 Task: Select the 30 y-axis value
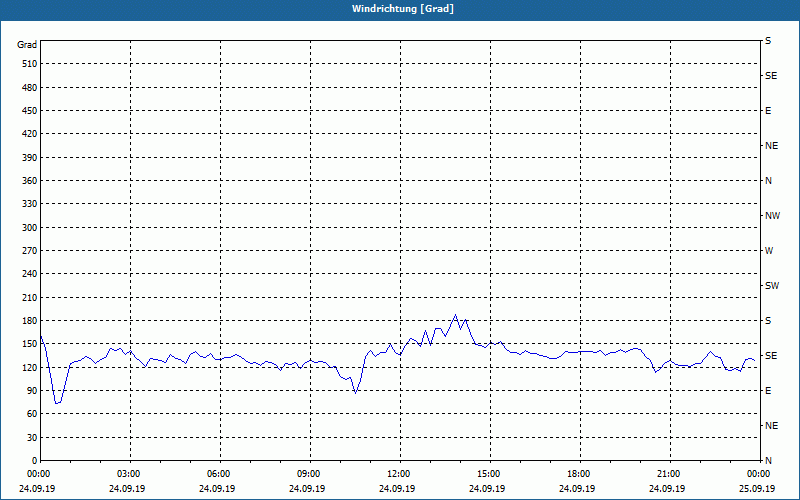32,437
